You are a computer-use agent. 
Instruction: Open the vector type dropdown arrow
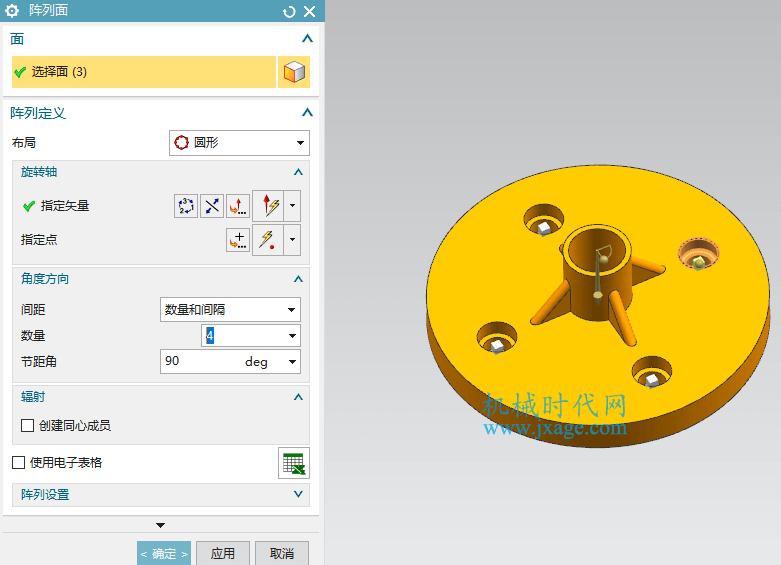tap(292, 206)
